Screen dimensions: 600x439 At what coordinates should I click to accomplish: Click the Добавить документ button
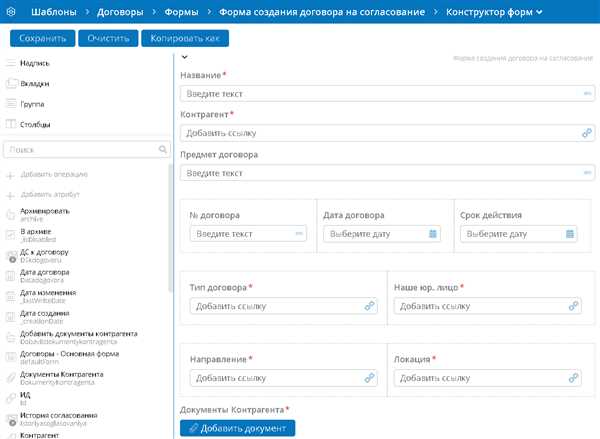pos(238,428)
